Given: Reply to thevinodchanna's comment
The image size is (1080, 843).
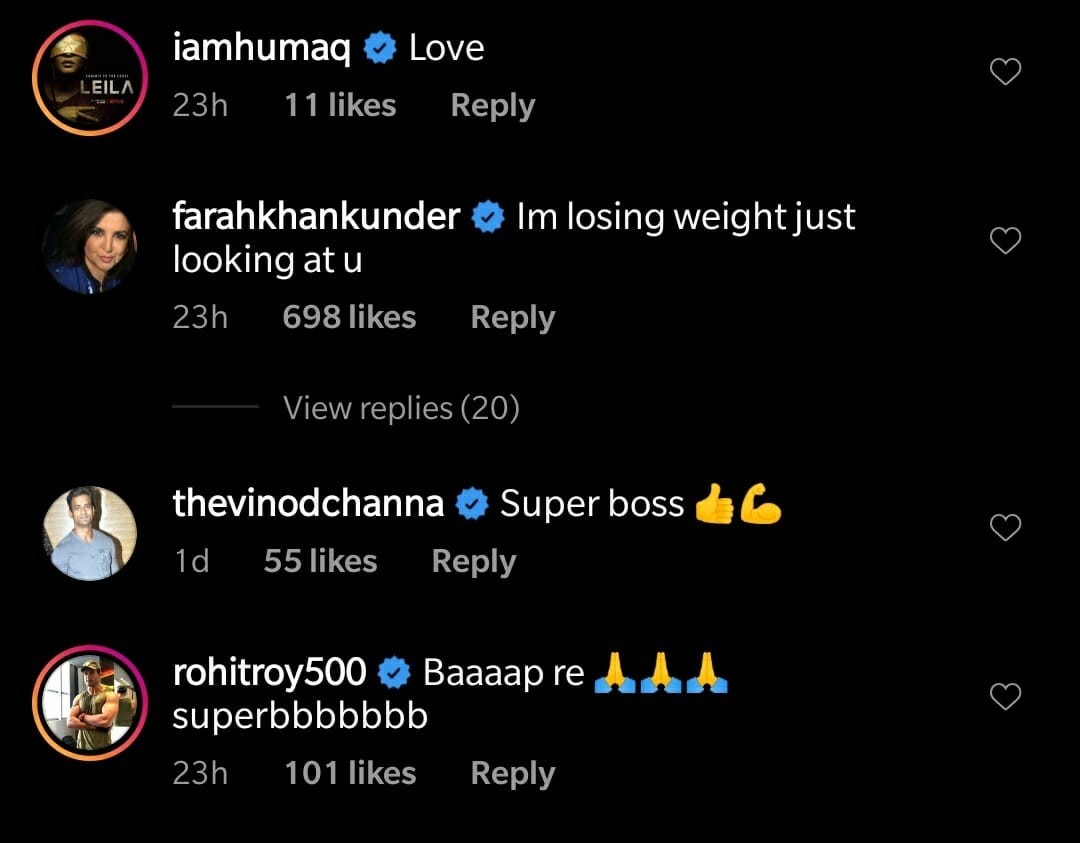Looking at the screenshot, I should coord(473,562).
